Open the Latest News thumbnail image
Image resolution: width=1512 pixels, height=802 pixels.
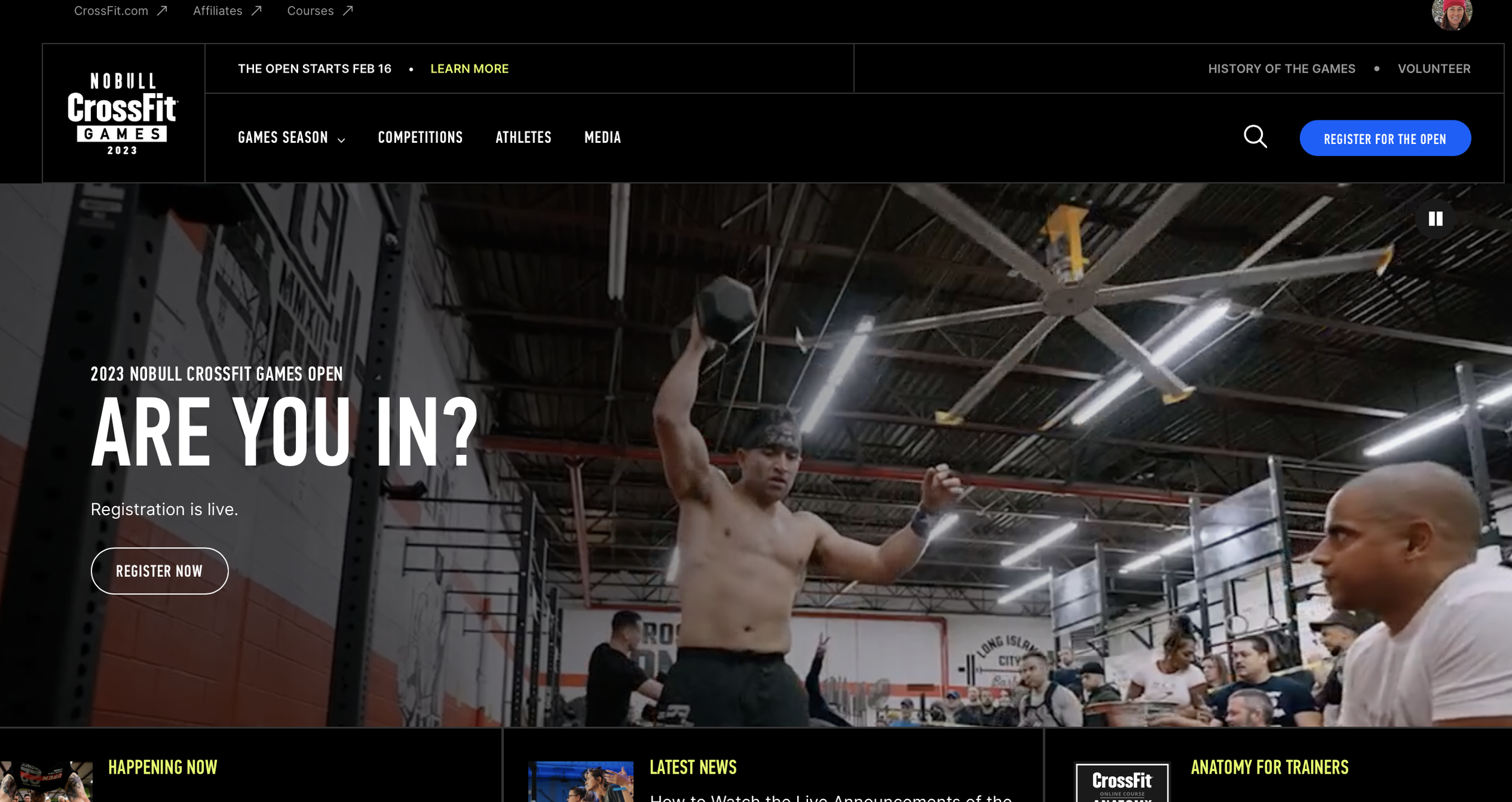point(581,781)
